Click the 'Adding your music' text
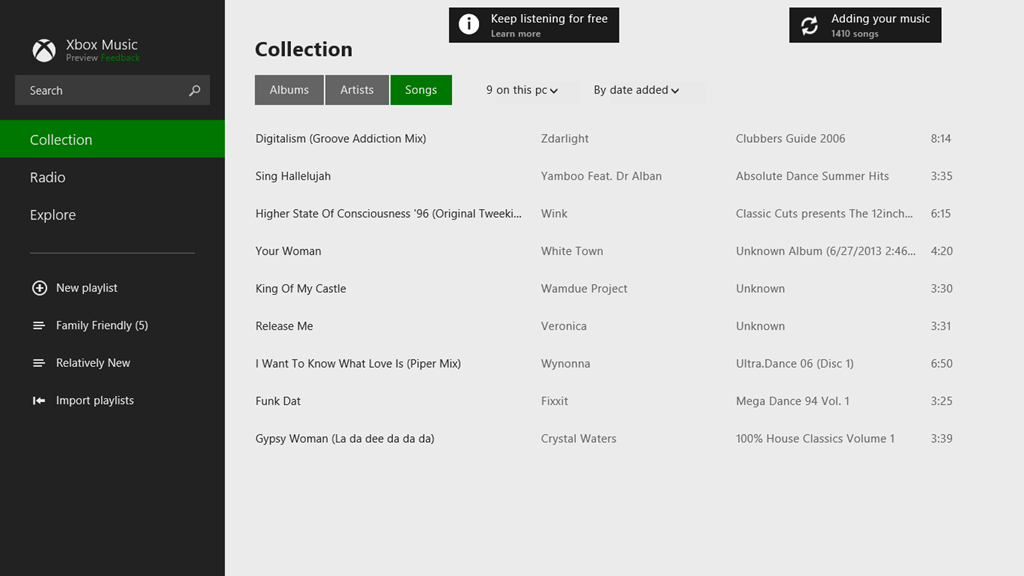The image size is (1024, 576). pos(880,19)
